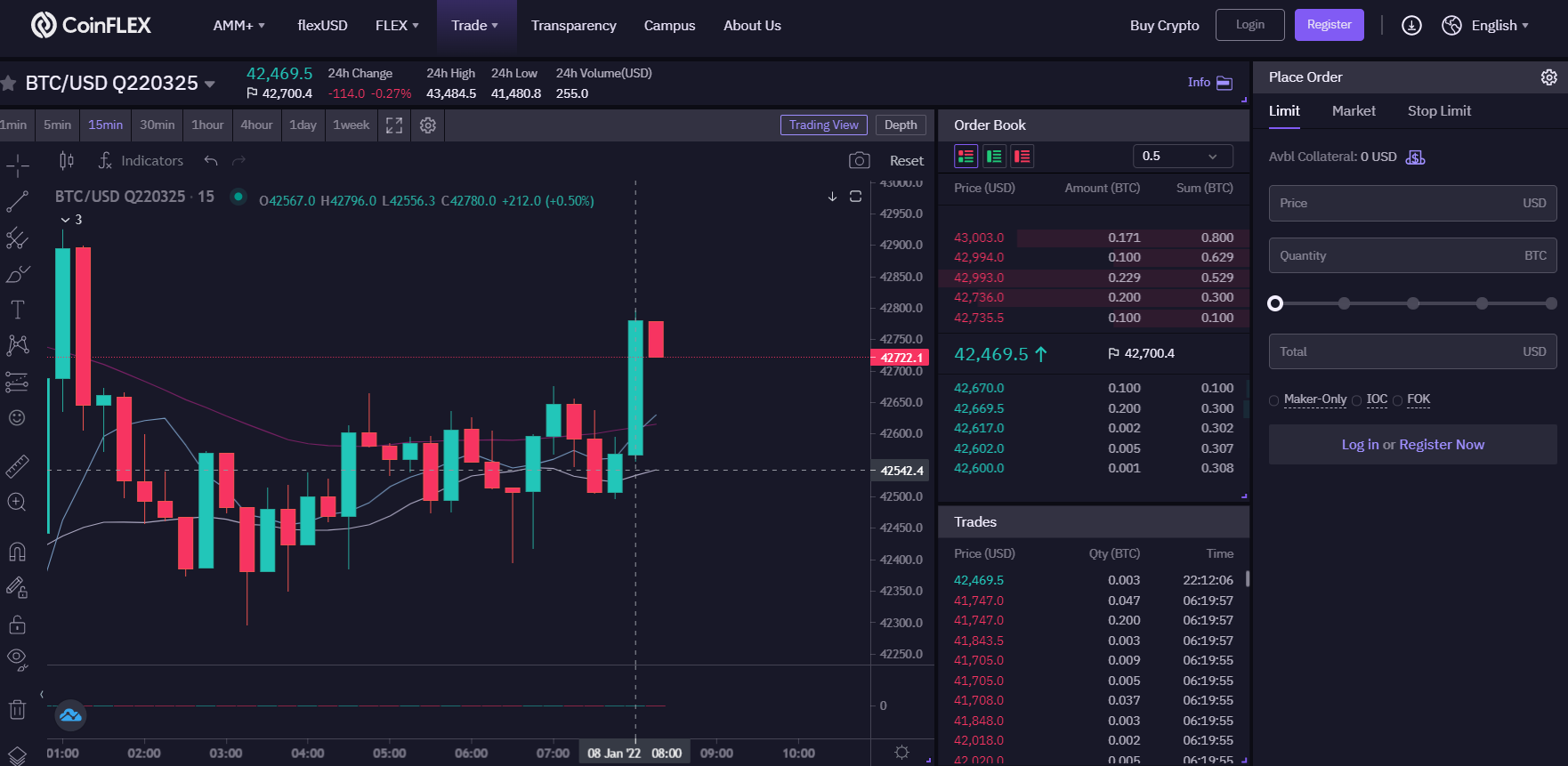Select the 1min timeframe
Image resolution: width=1568 pixels, height=766 pixels.
pyautogui.click(x=13, y=125)
